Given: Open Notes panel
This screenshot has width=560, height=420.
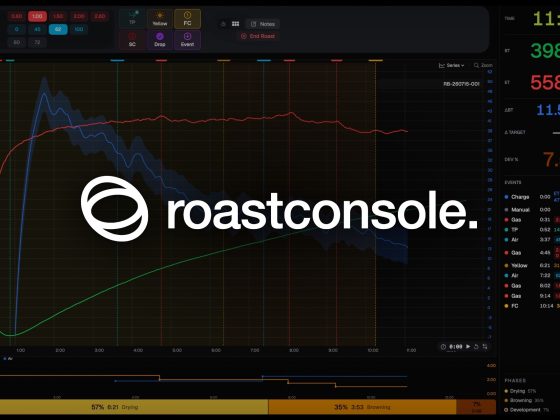Looking at the screenshot, I should pos(262,24).
